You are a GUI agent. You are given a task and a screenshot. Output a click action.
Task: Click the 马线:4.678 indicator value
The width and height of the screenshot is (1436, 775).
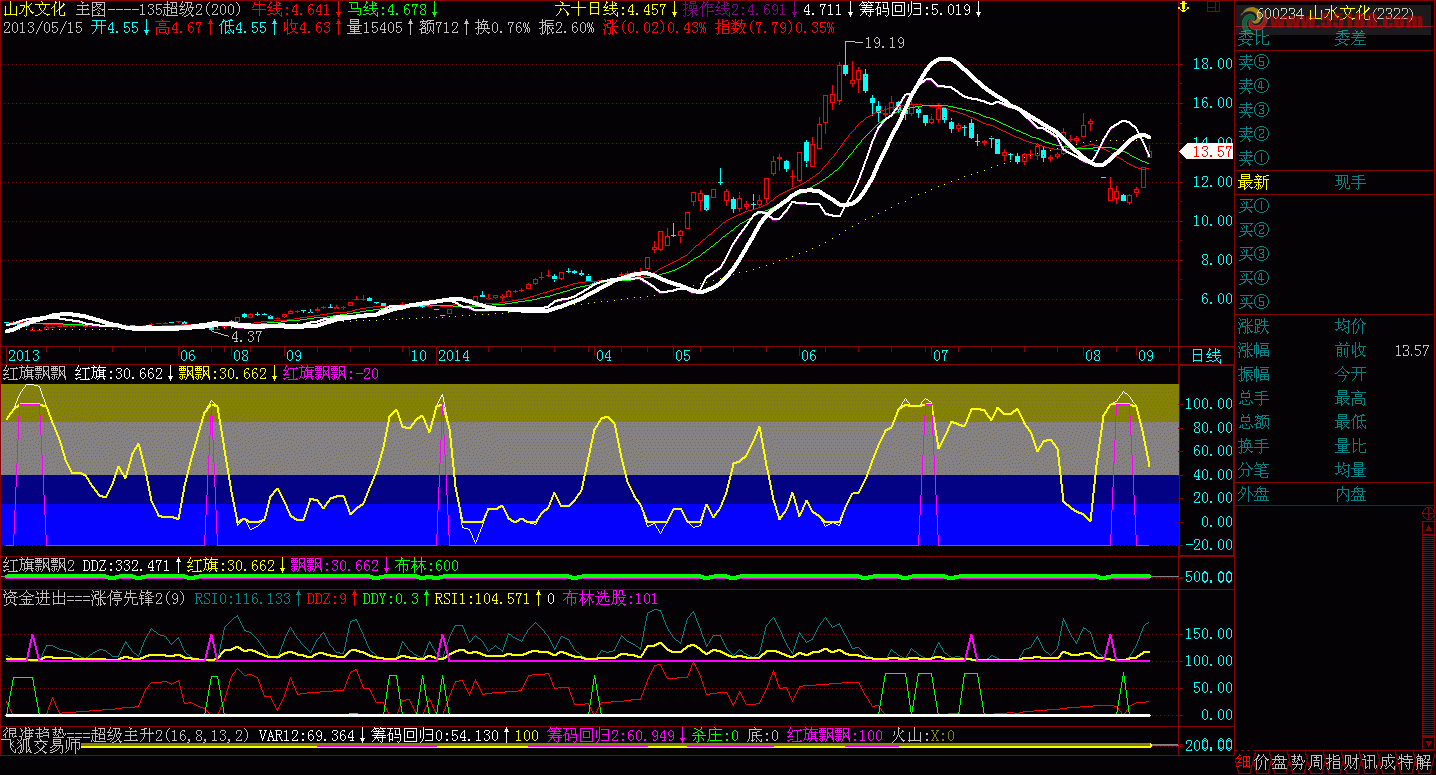(x=387, y=9)
